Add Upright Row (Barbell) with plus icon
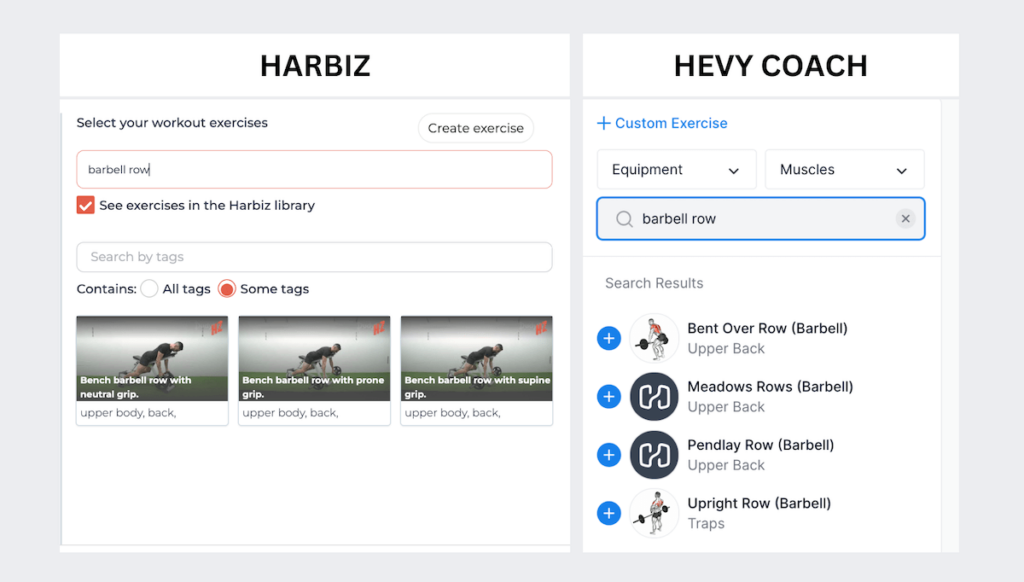 [609, 513]
